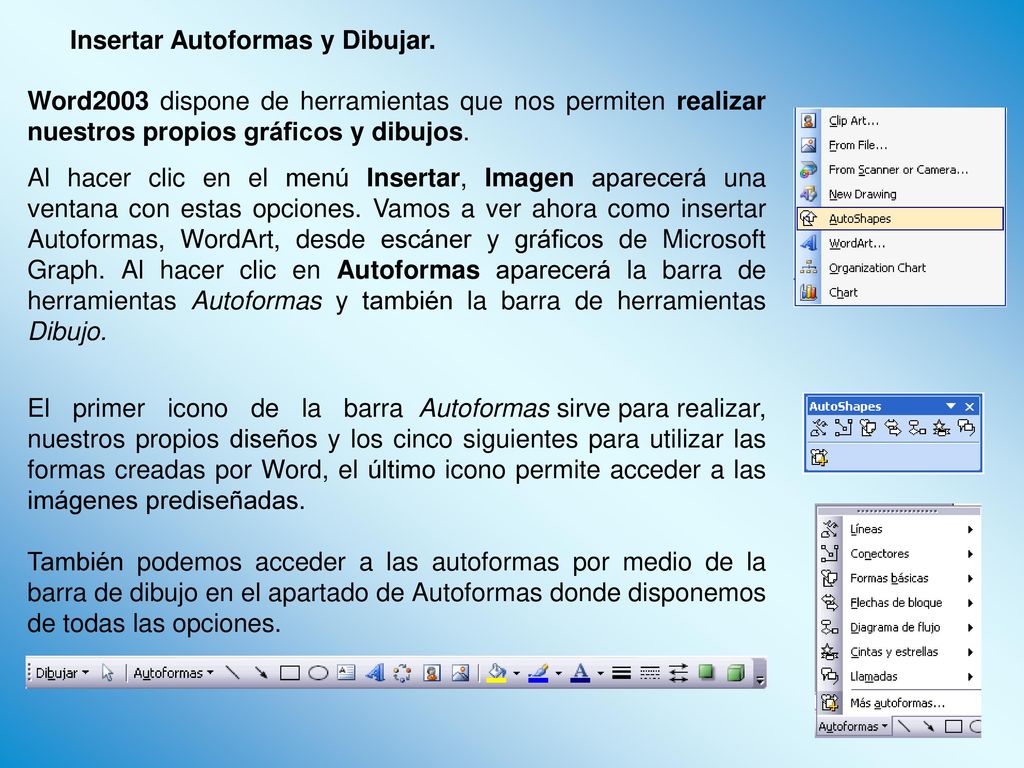Select the Lines icon in AutoShapes toolbar

(x=819, y=428)
